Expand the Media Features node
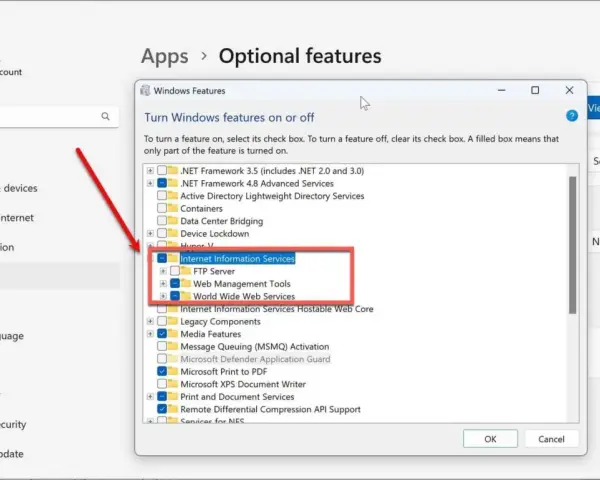This screenshot has width=600, height=480. (150, 334)
